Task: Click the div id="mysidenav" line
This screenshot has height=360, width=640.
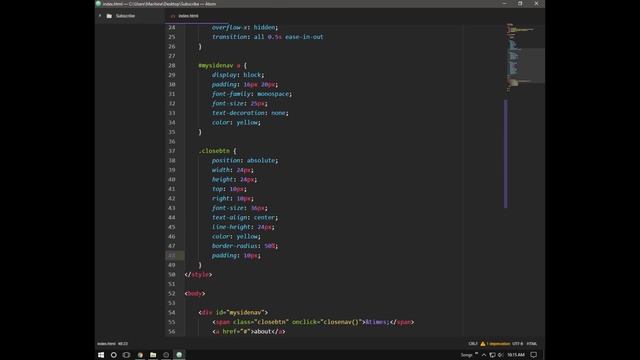Action: 233,313
